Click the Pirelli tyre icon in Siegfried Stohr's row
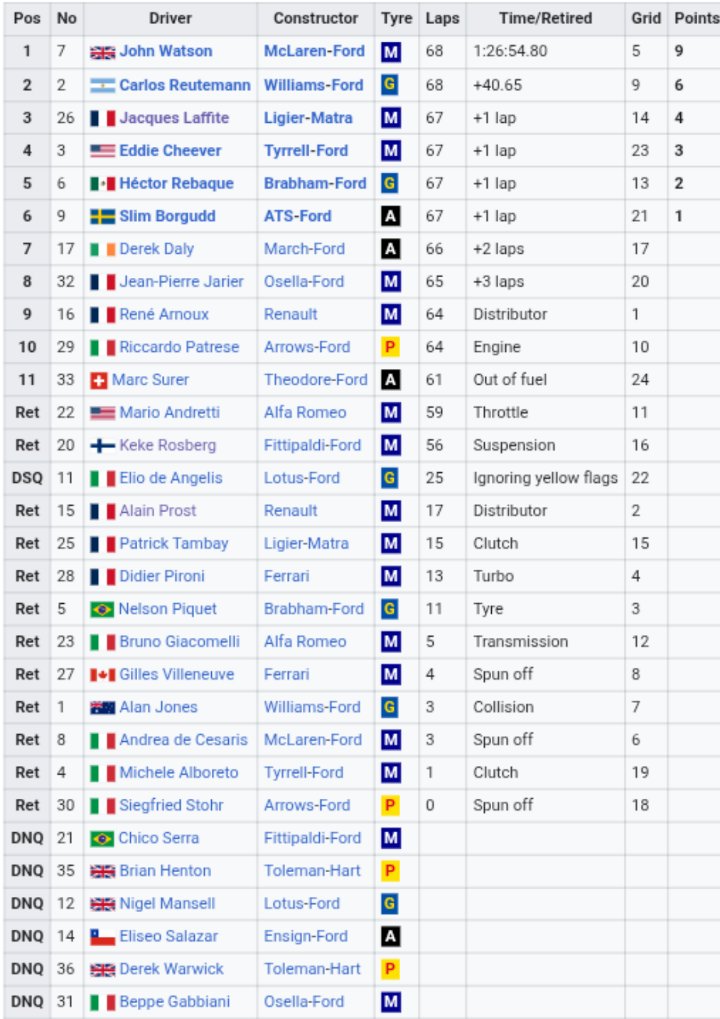 pos(390,805)
